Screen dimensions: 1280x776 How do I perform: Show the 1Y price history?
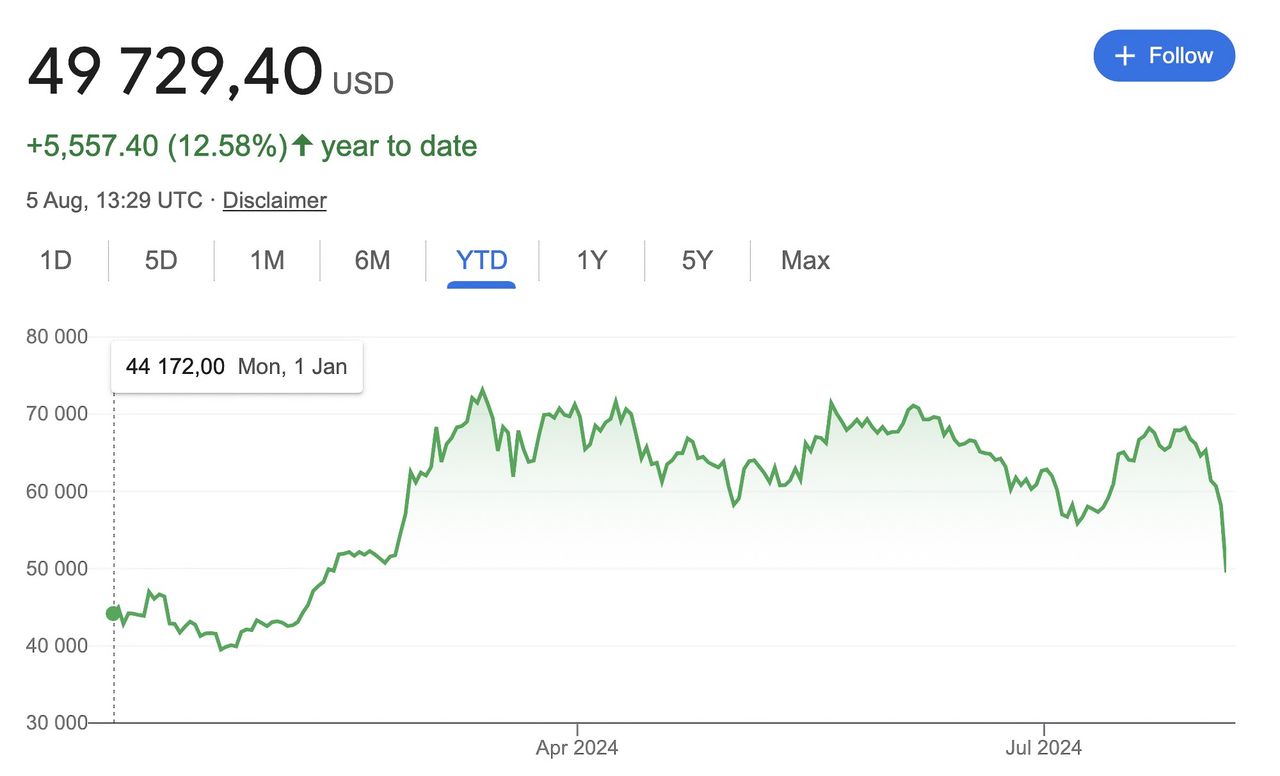coord(591,261)
